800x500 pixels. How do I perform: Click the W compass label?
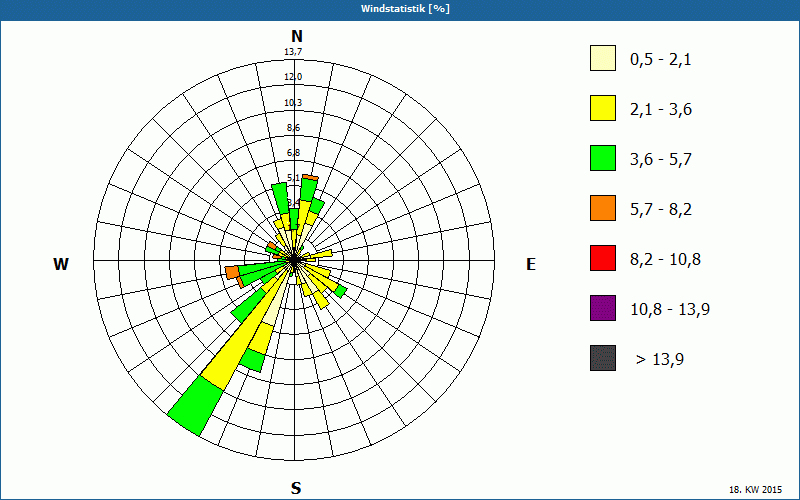[x=61, y=264]
